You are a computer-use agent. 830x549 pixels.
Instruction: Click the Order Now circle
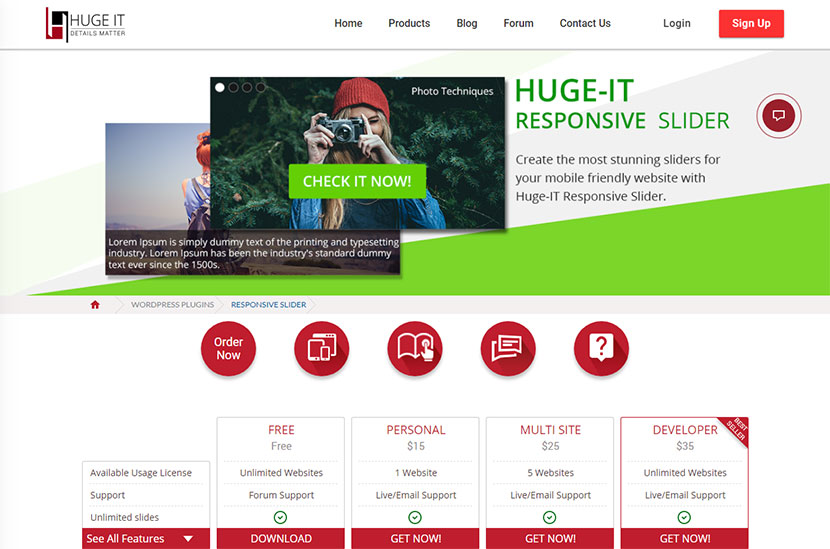click(x=228, y=348)
